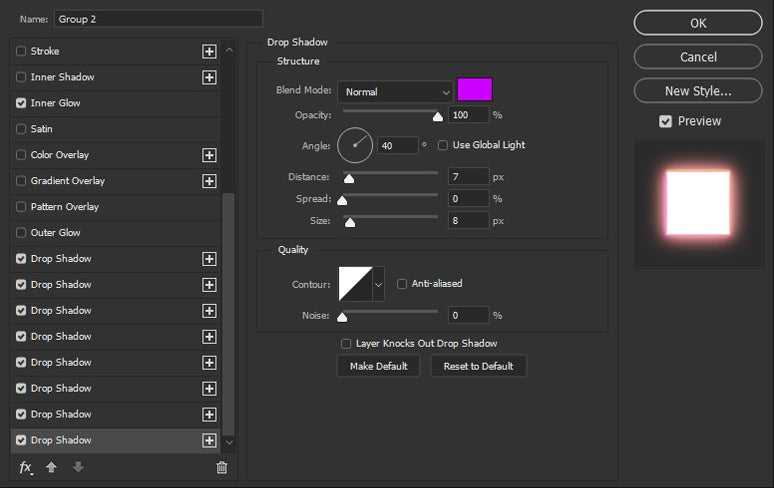Viewport: 774px width, 488px height.
Task: Move the selected effect up with the arrow
Action: [51, 467]
